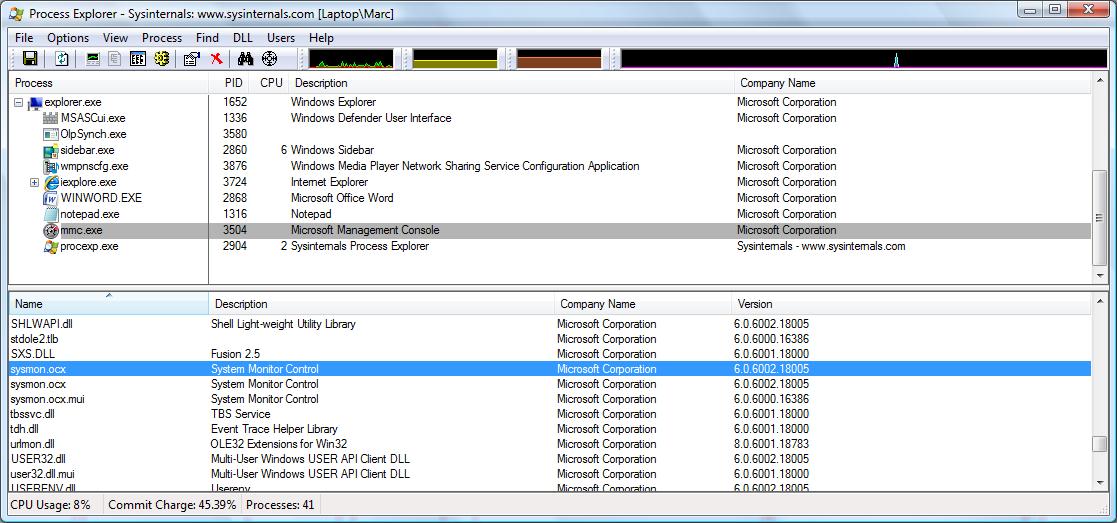The image size is (1117, 523).
Task: Click the yellow commit history graph
Action: (x=454, y=59)
